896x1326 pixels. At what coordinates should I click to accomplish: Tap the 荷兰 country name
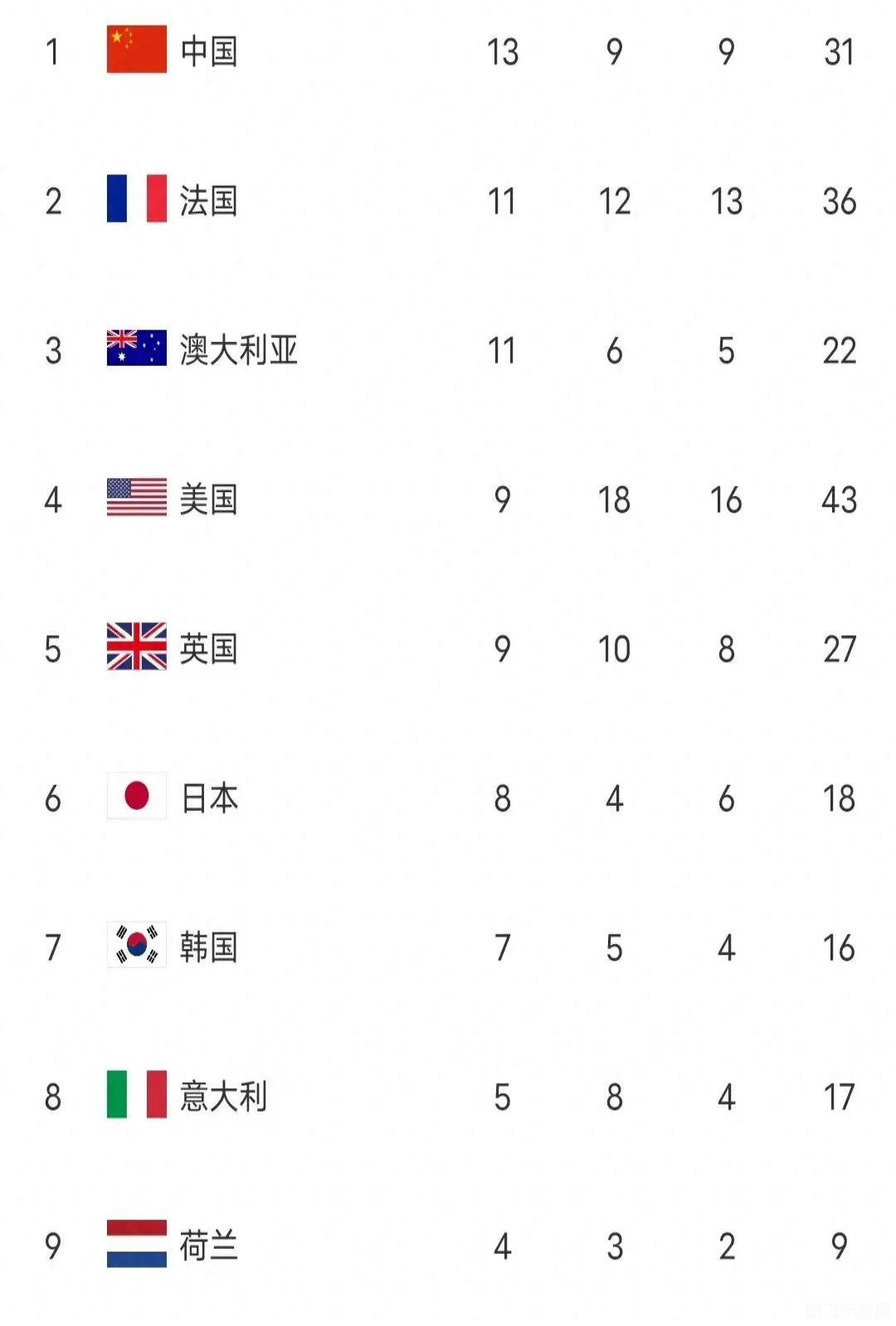209,1246
